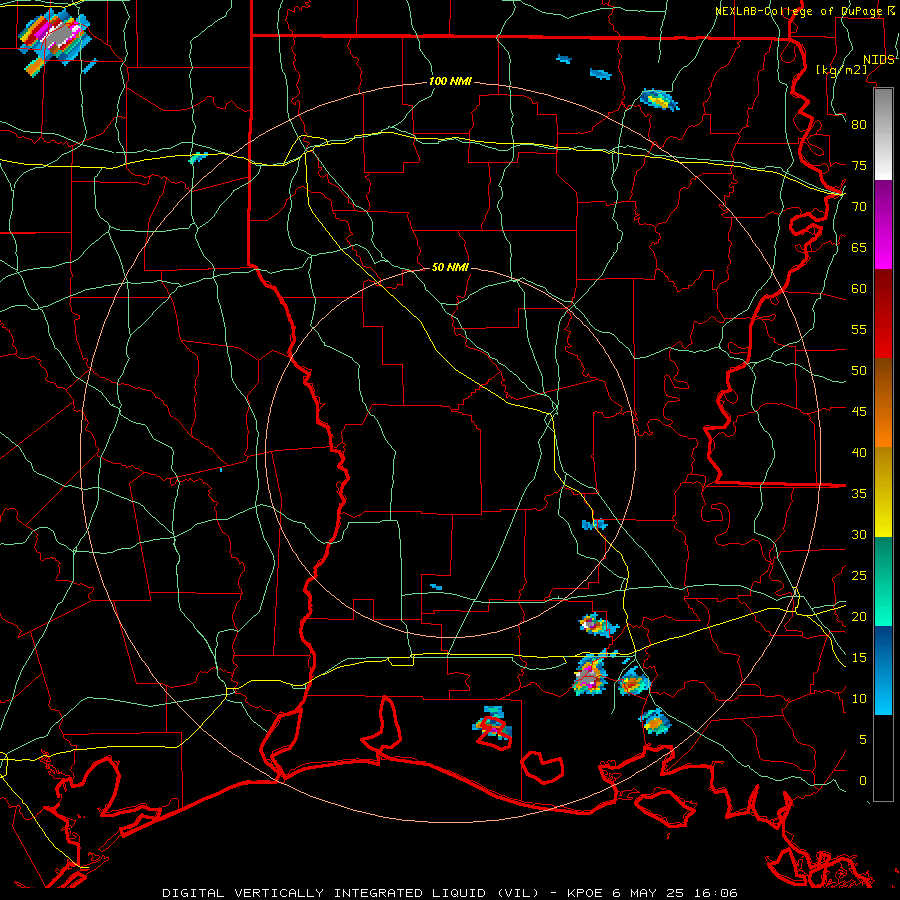Click the scale value "50"
Screen dimensions: 900x900
tap(859, 370)
